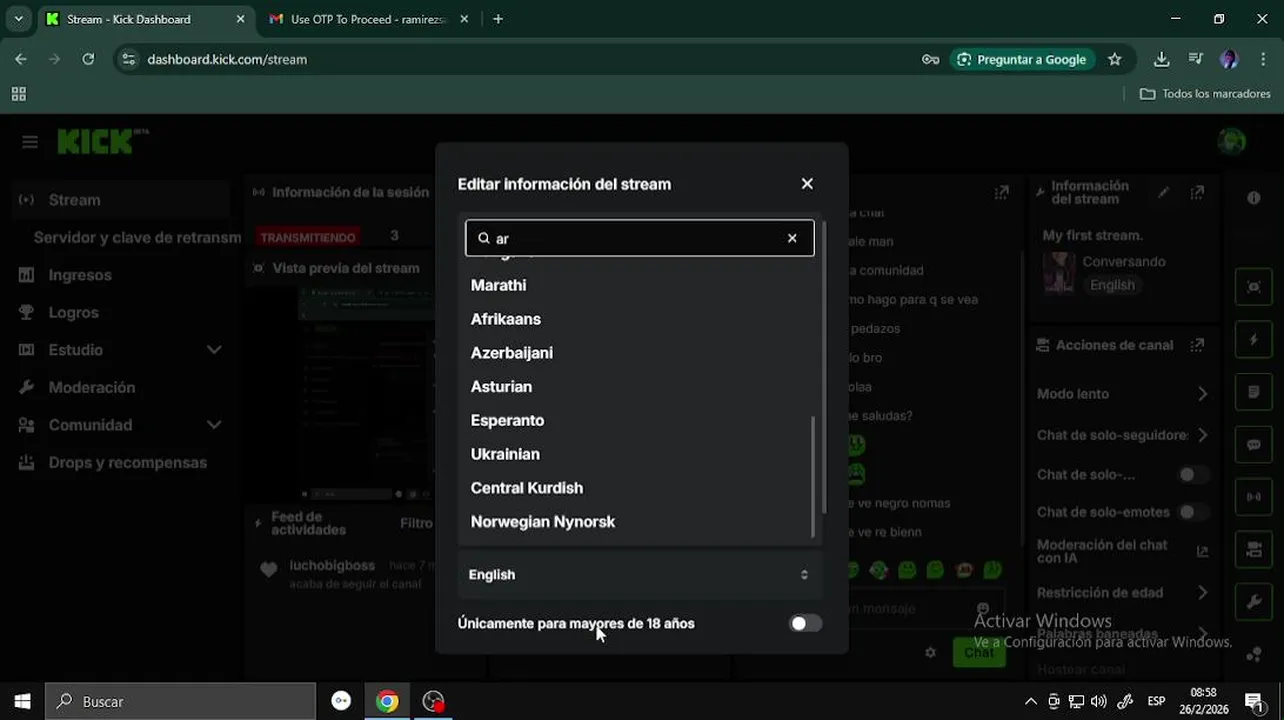Screen dimensions: 1284x720
Task: Open Ingresos in sidebar
Action: [80, 275]
